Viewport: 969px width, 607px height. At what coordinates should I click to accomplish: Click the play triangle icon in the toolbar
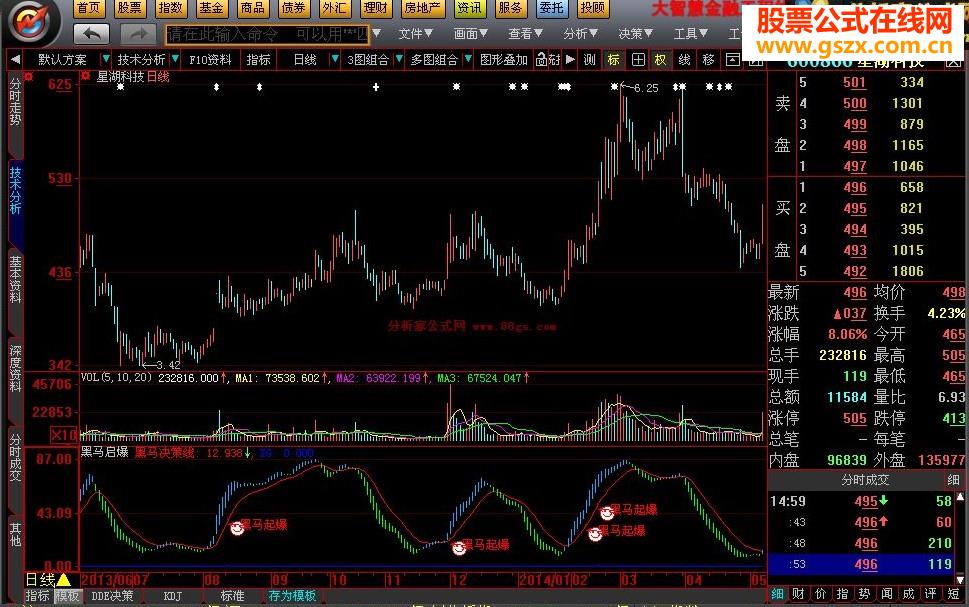tap(570, 59)
